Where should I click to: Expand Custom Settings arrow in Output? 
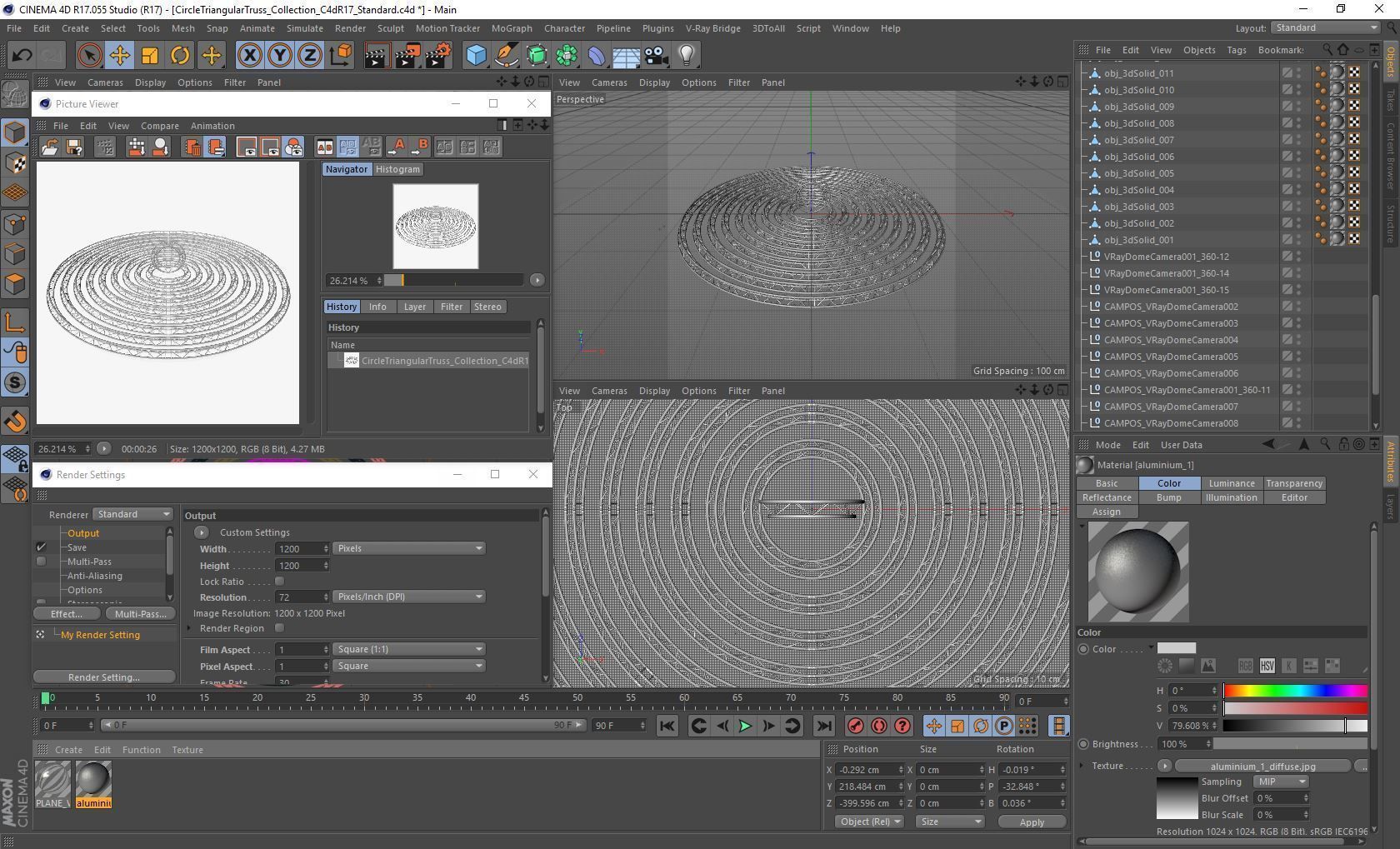click(x=202, y=532)
